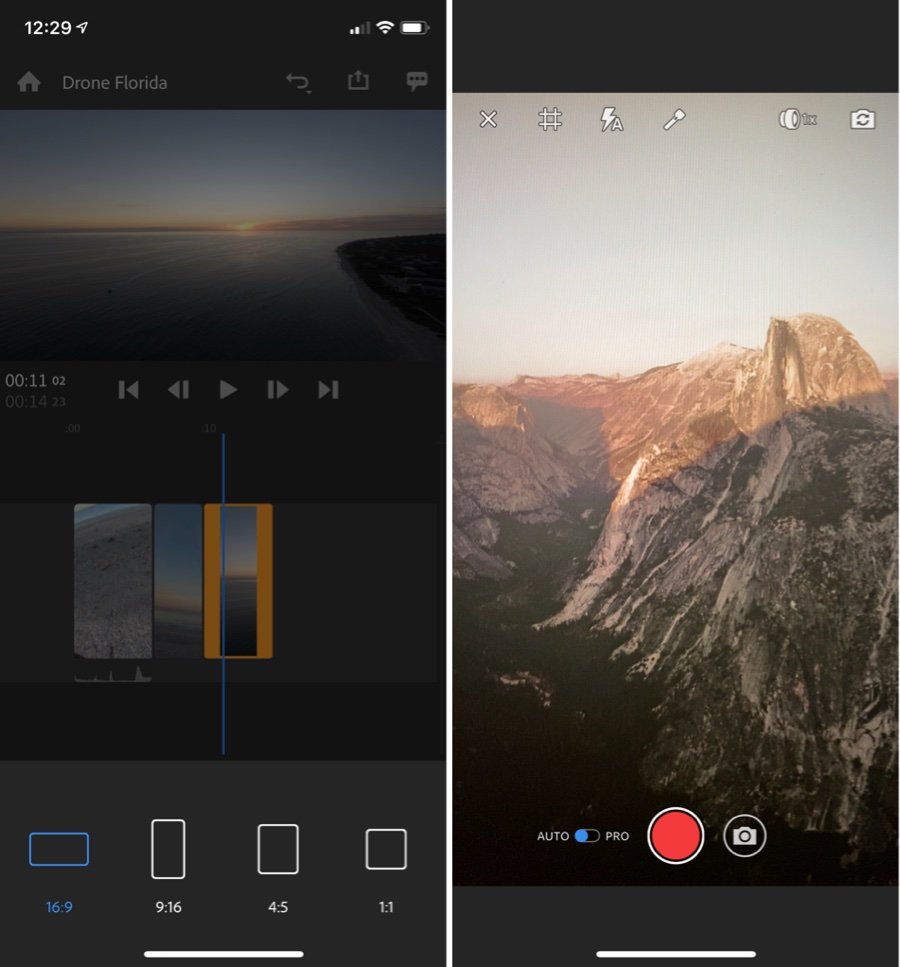
Task: Tap the flashlight torch icon
Action: pos(674,119)
